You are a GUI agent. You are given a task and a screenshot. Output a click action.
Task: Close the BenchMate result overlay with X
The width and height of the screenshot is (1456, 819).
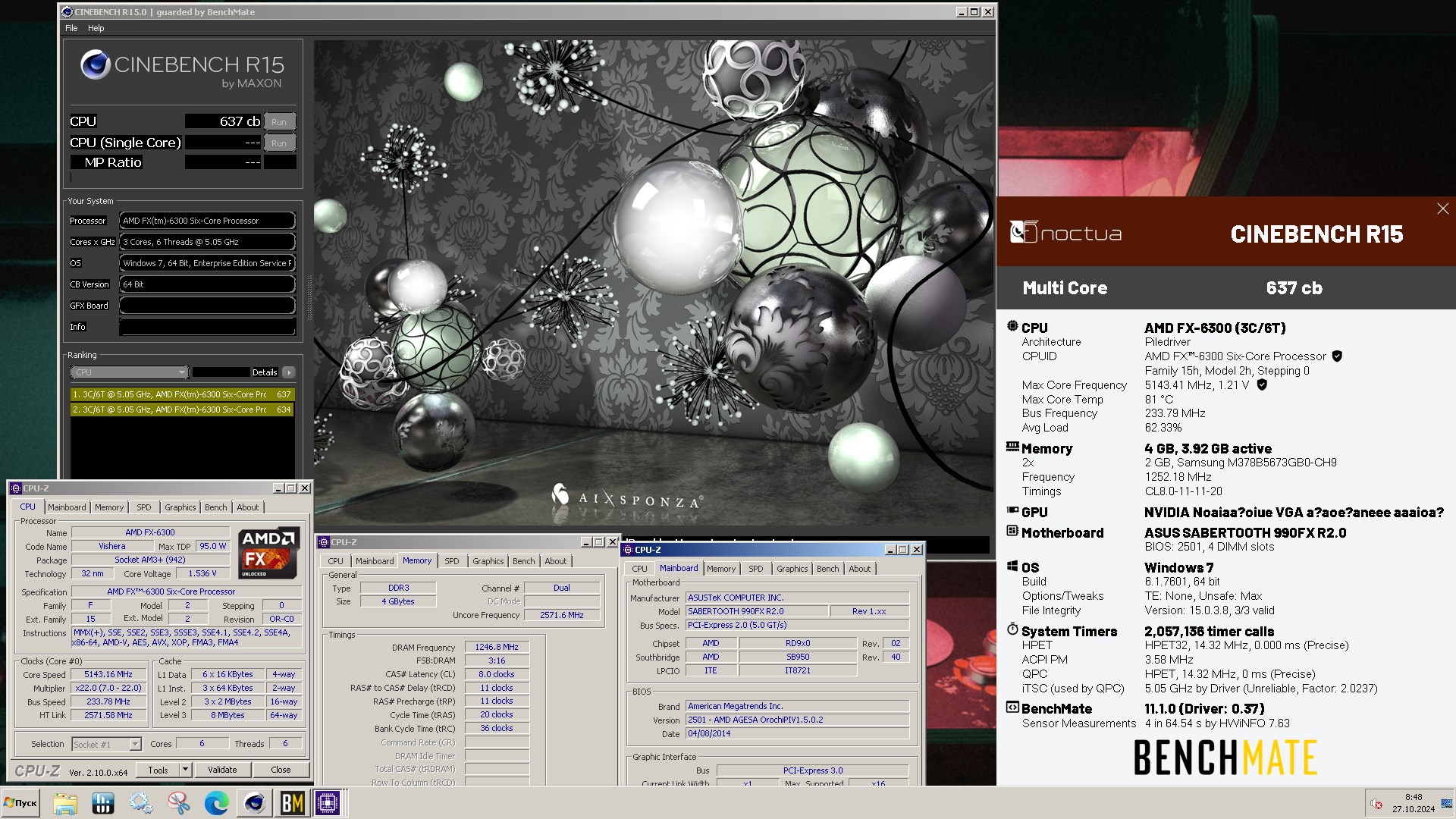click(x=1442, y=209)
